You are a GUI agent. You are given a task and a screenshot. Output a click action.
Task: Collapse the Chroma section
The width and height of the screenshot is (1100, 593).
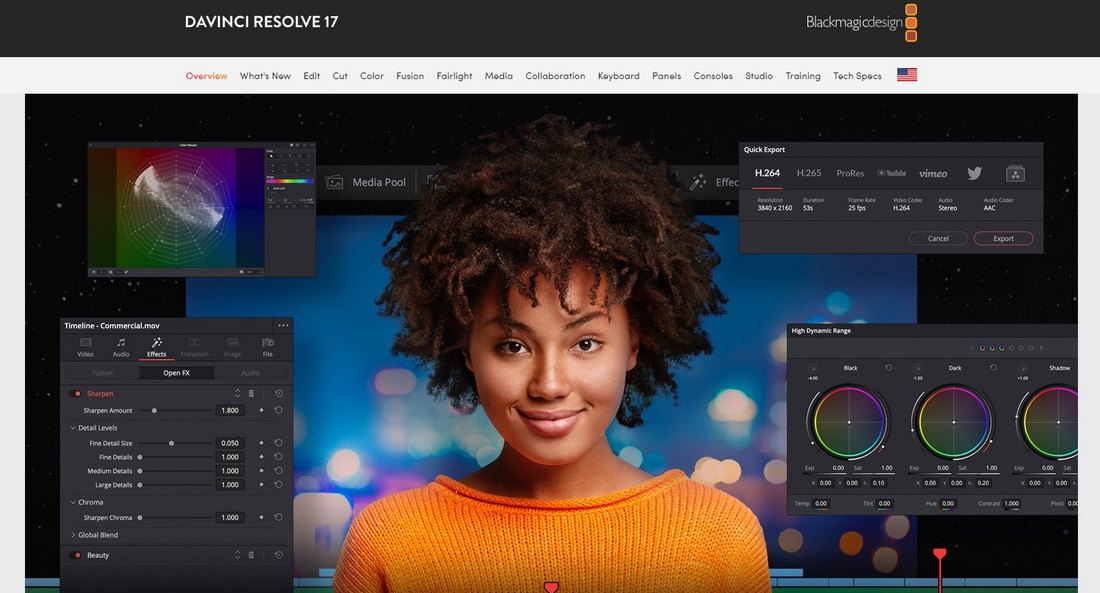click(73, 502)
